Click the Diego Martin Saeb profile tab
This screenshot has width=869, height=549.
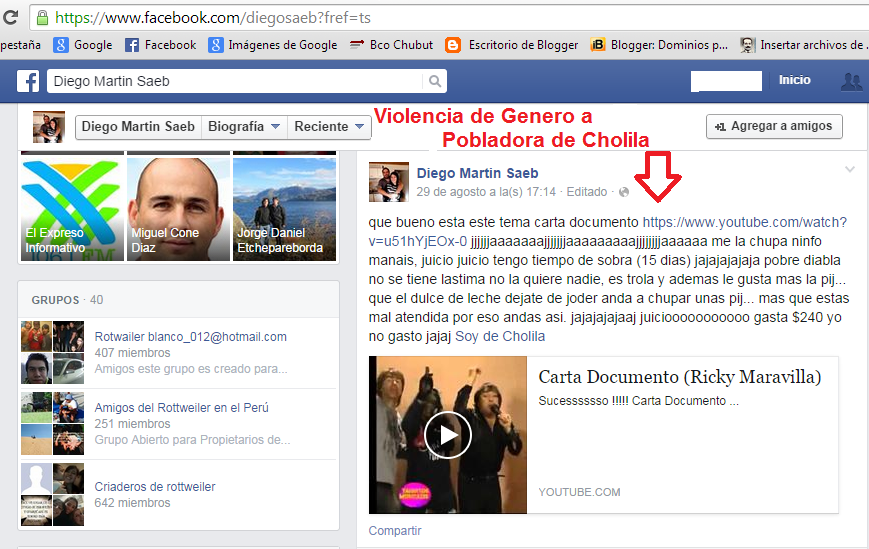(x=139, y=127)
